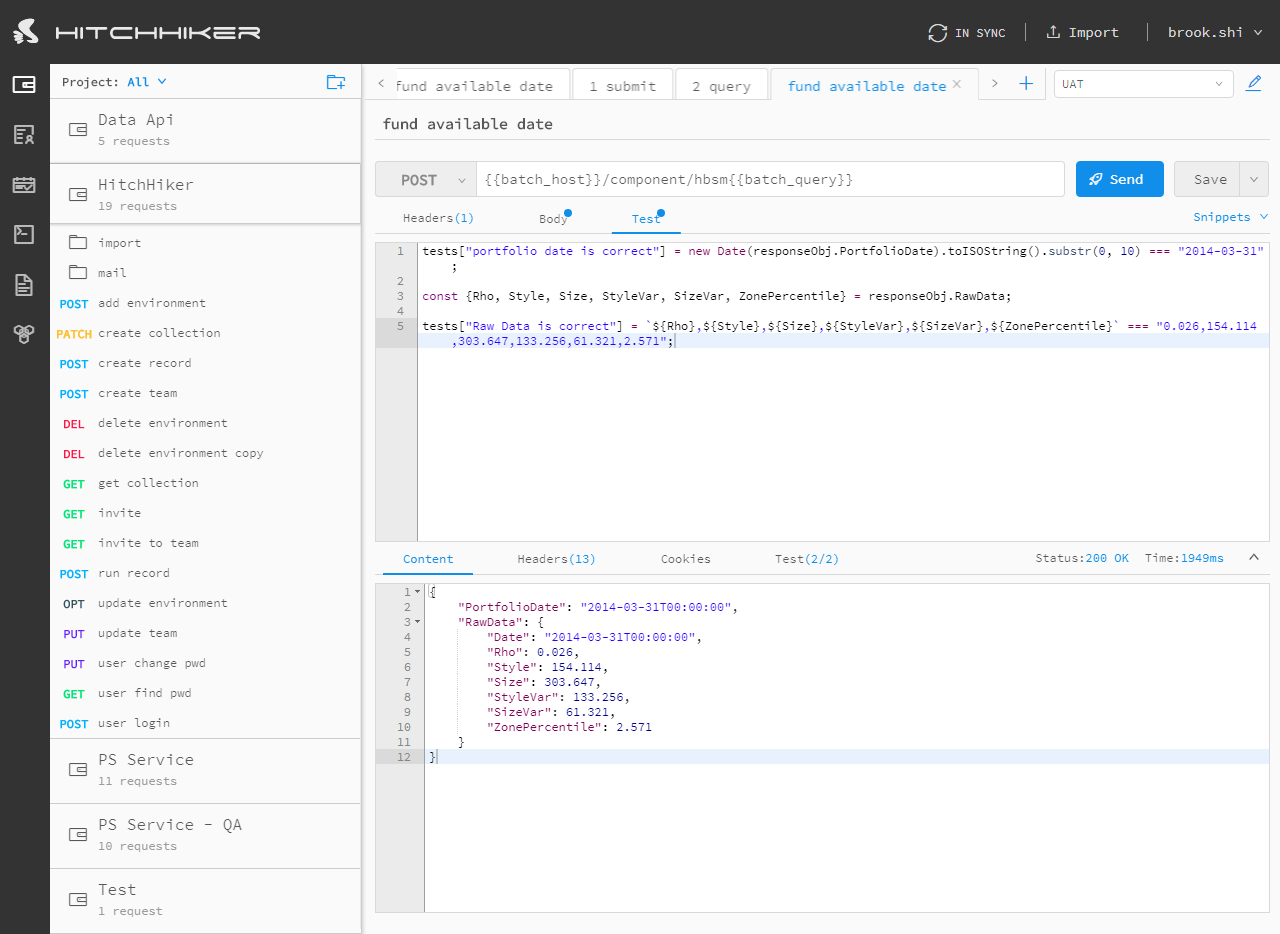Viewport: 1280px width, 934px height.
Task: Open the UAT environment dropdown
Action: click(x=1144, y=84)
